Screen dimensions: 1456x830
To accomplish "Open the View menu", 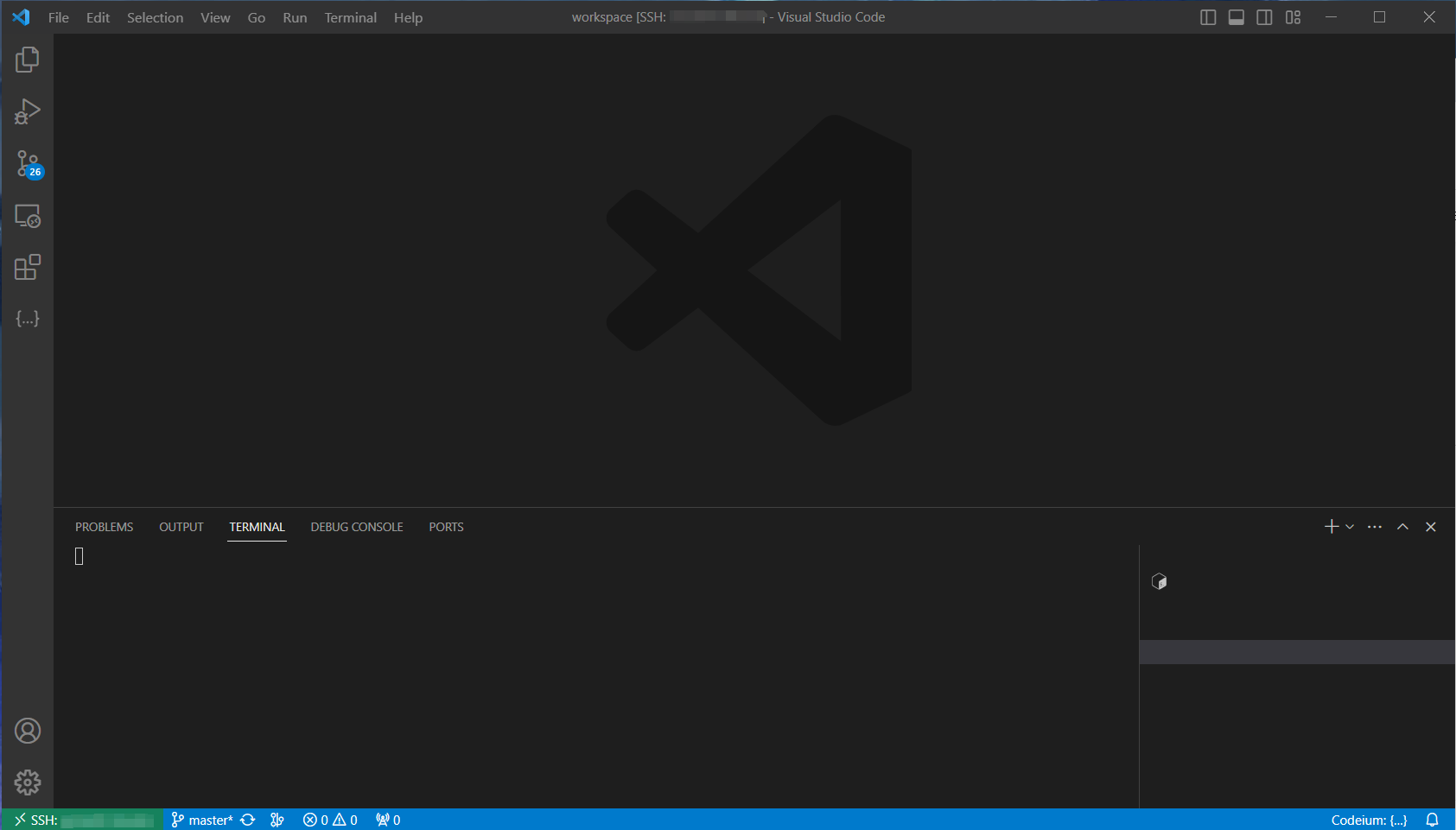I will 215,17.
